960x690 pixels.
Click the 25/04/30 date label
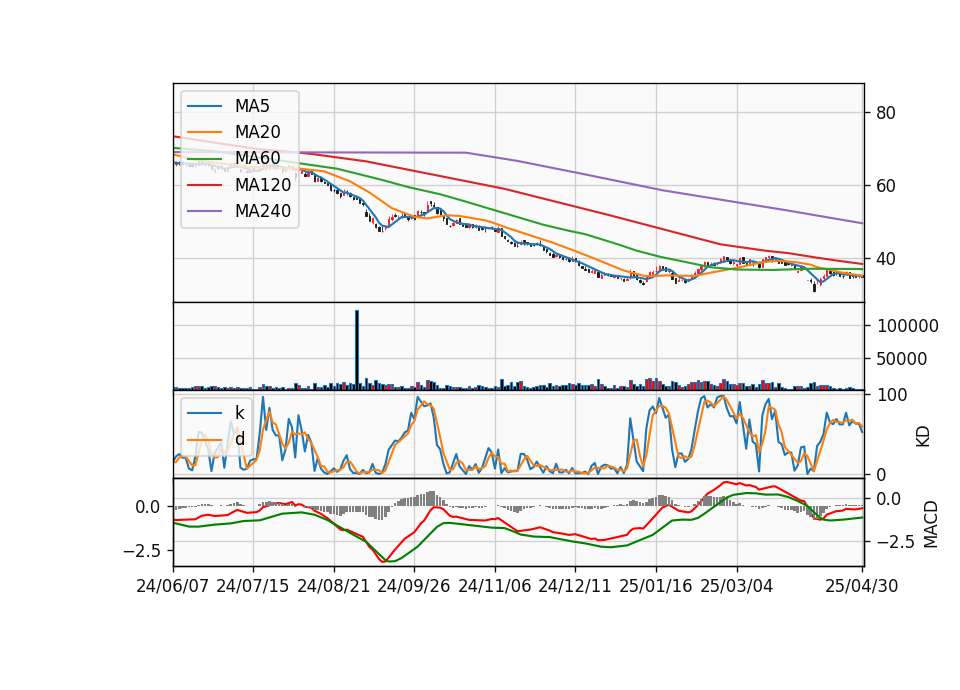862,587
